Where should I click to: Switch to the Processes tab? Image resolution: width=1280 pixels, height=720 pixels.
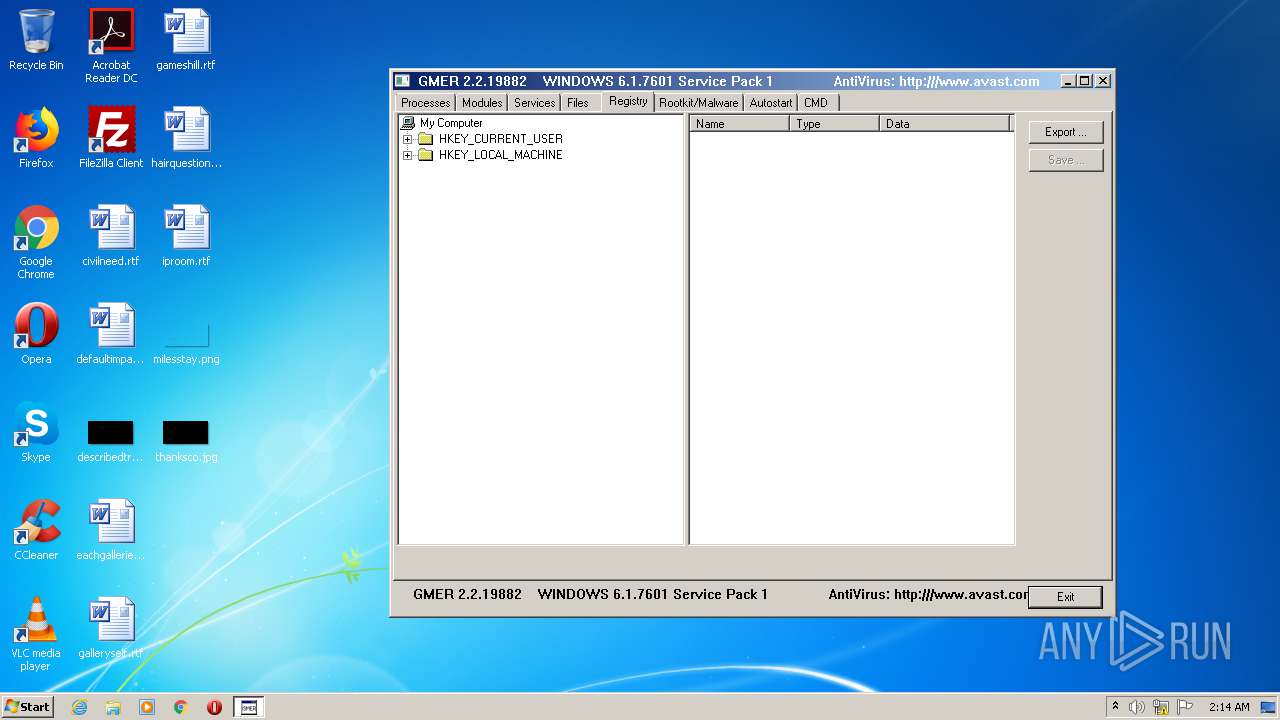pyautogui.click(x=426, y=103)
